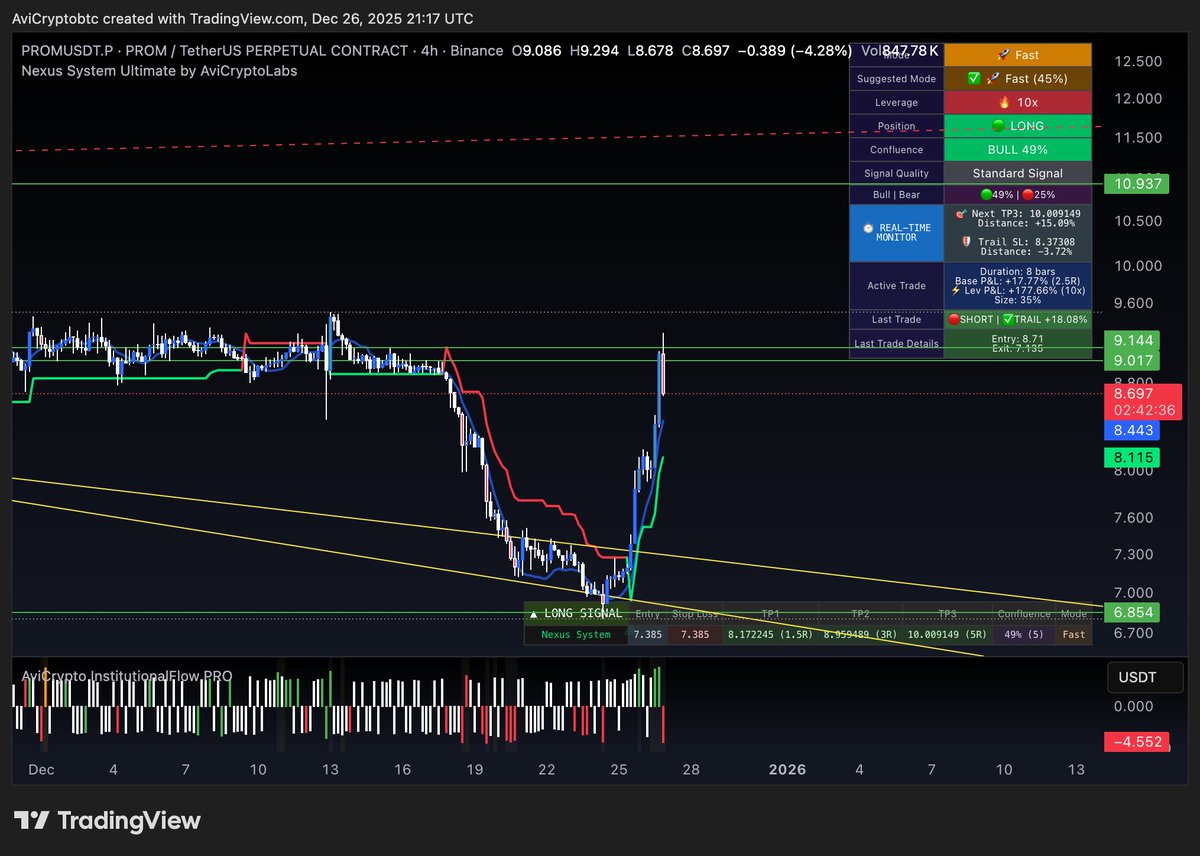Click the red 8.697 current price label
The image size is (1200, 856).
pos(1132,395)
